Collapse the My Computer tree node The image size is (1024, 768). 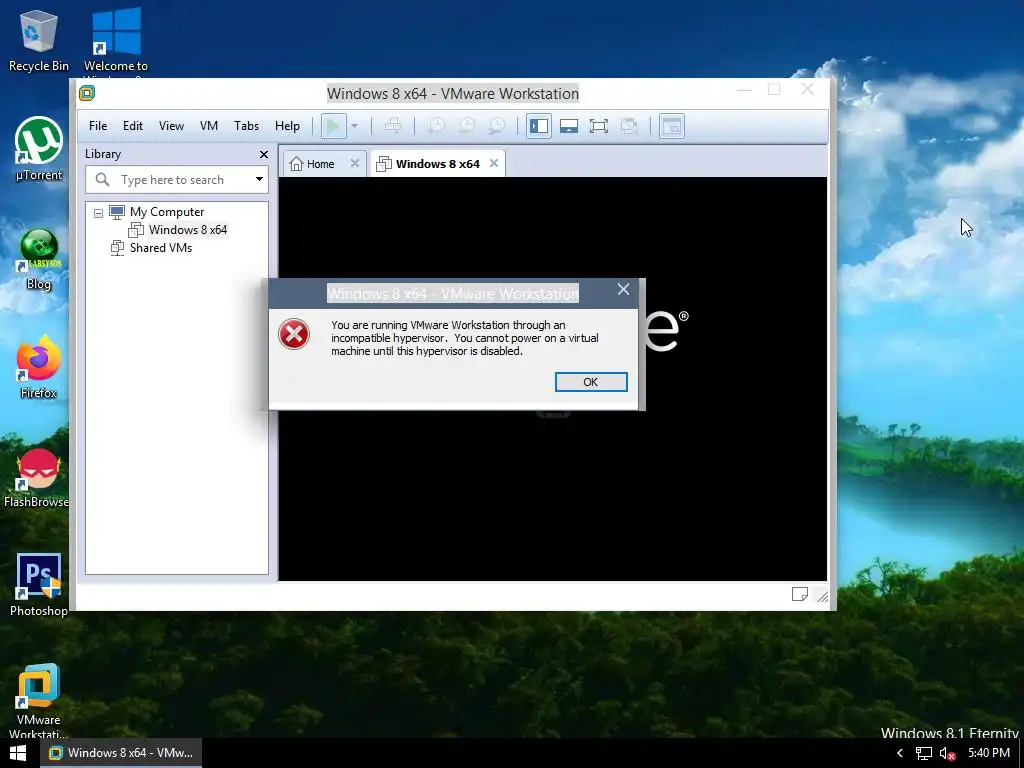pos(99,213)
